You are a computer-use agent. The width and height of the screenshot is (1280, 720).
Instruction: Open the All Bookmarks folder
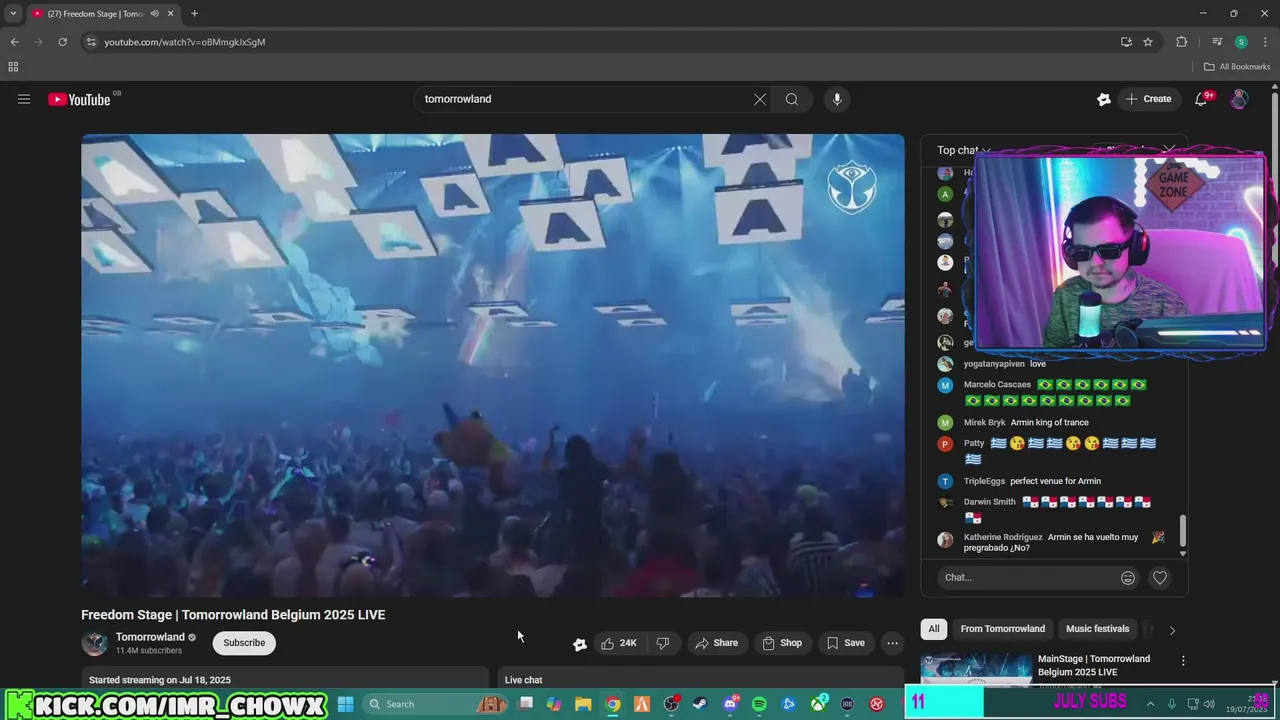point(1237,67)
